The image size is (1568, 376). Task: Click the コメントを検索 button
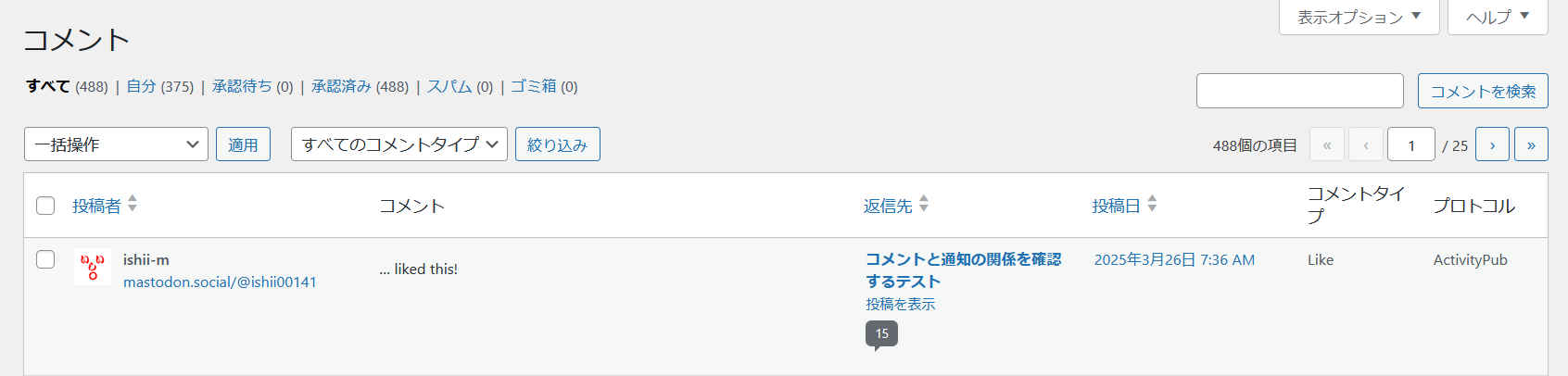coord(1483,91)
